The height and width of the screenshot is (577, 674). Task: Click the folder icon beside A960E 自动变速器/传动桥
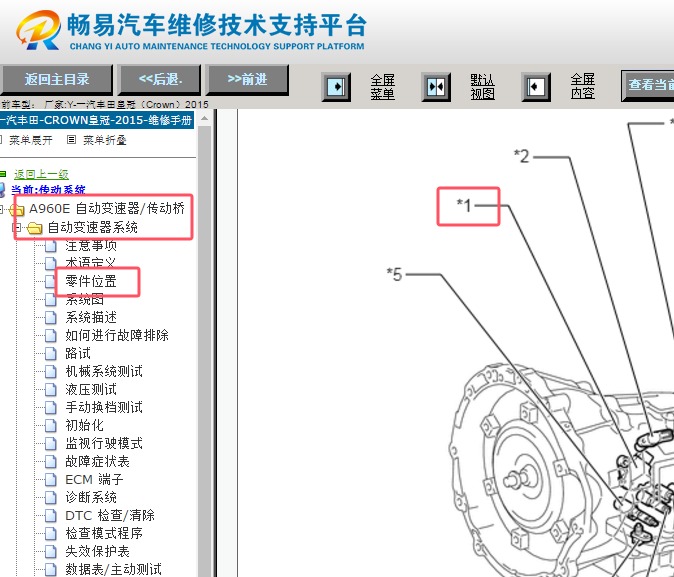point(16,210)
